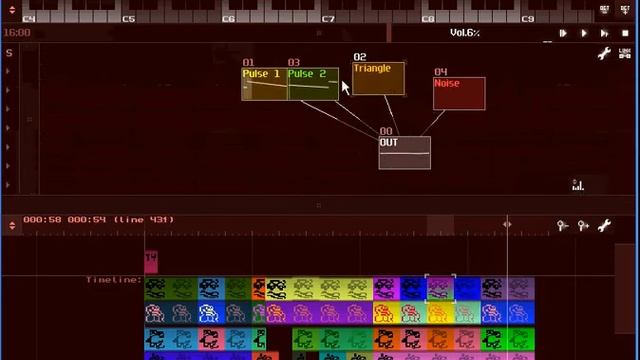
Task: Play the C4 piano key
Action: point(29,16)
